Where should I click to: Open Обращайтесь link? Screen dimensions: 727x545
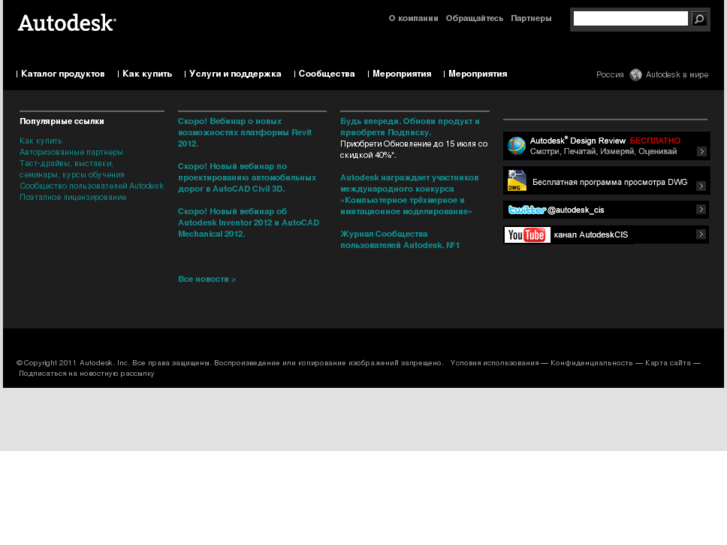(474, 19)
